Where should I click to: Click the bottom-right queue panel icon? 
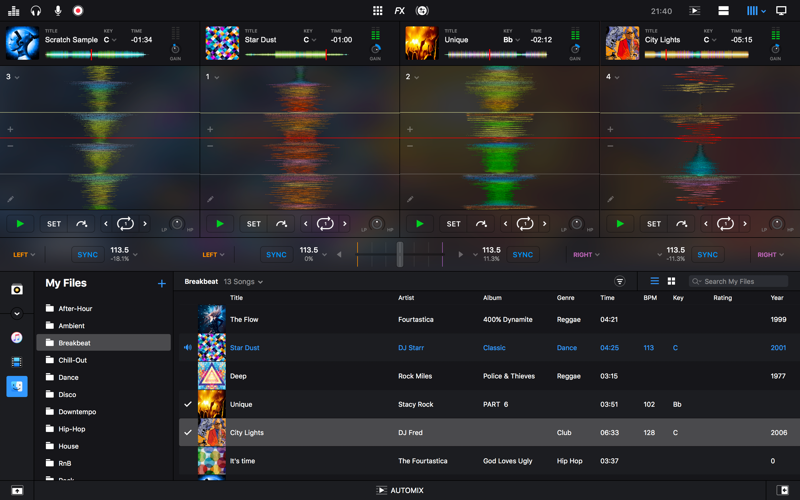click(x=783, y=490)
